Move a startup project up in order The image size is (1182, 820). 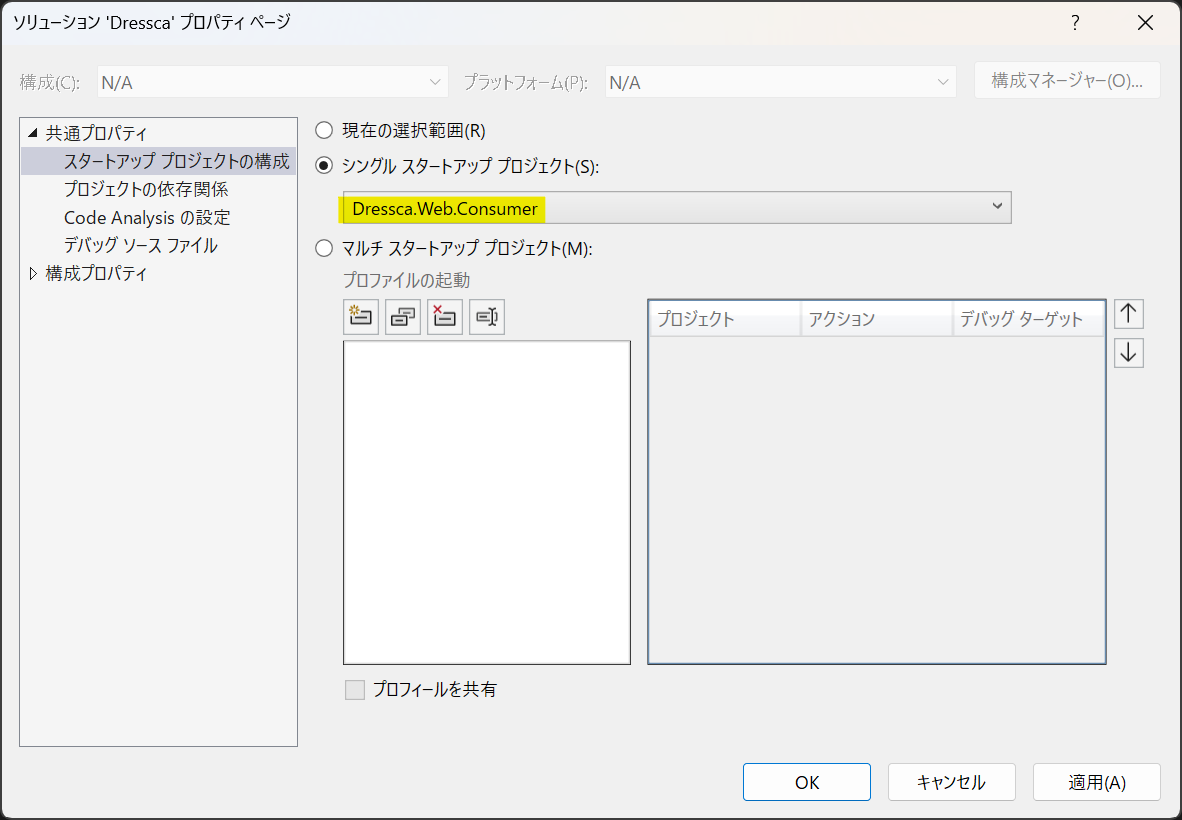click(1128, 313)
